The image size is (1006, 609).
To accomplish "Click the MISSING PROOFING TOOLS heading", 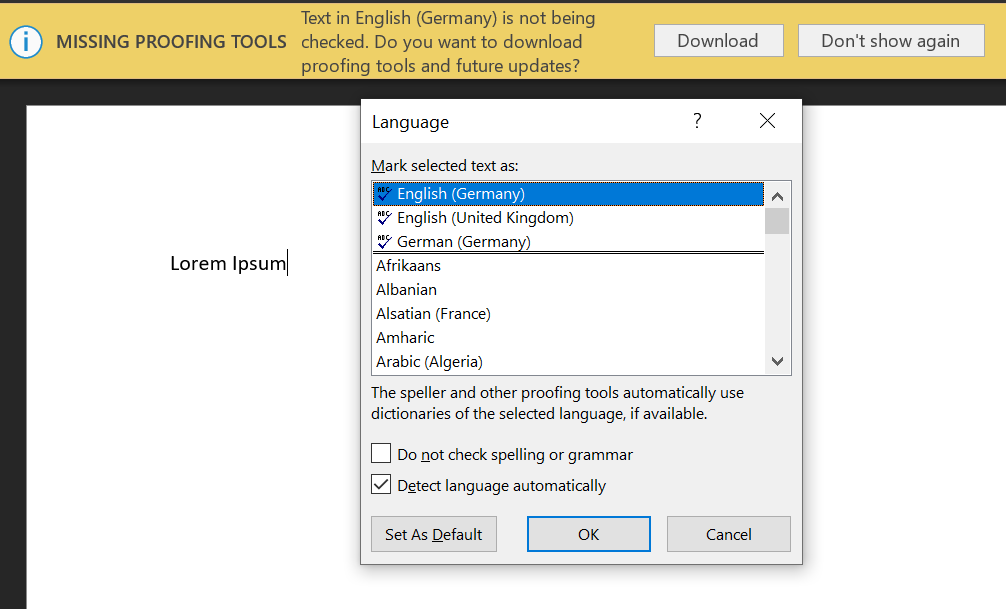I will coord(171,42).
